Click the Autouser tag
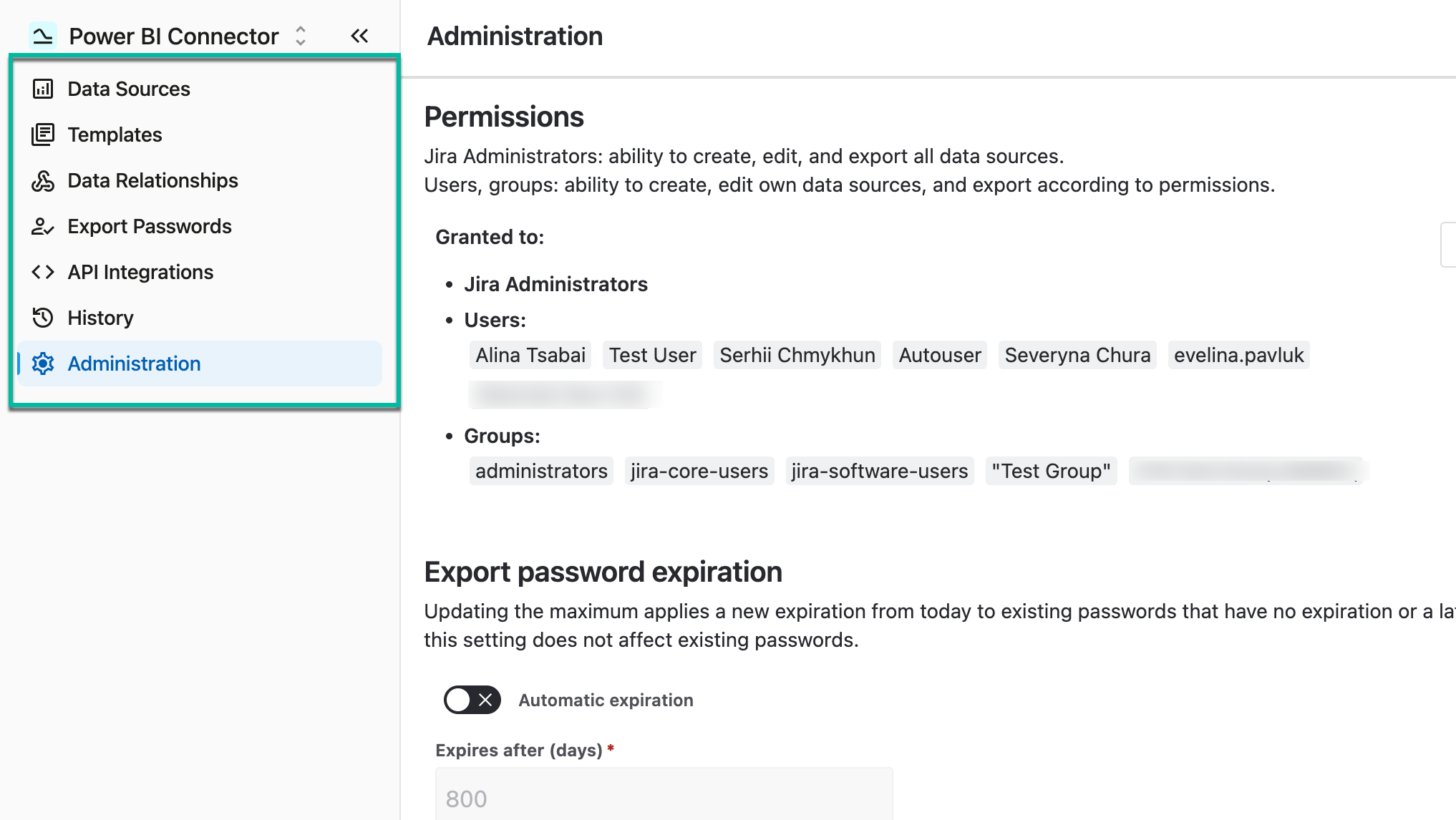Image resolution: width=1456 pixels, height=820 pixels. [x=939, y=355]
